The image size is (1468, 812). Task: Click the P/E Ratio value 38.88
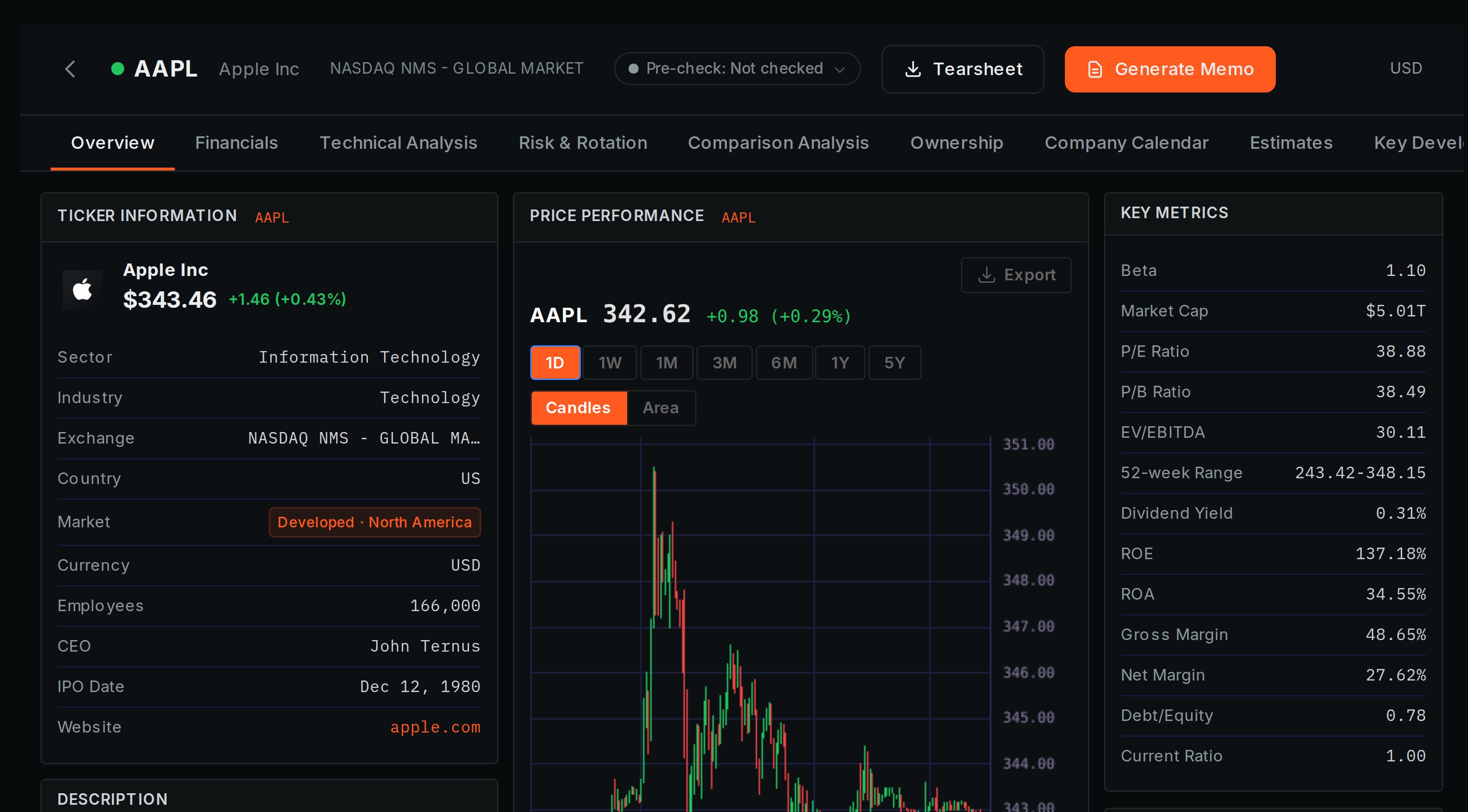tap(1400, 351)
